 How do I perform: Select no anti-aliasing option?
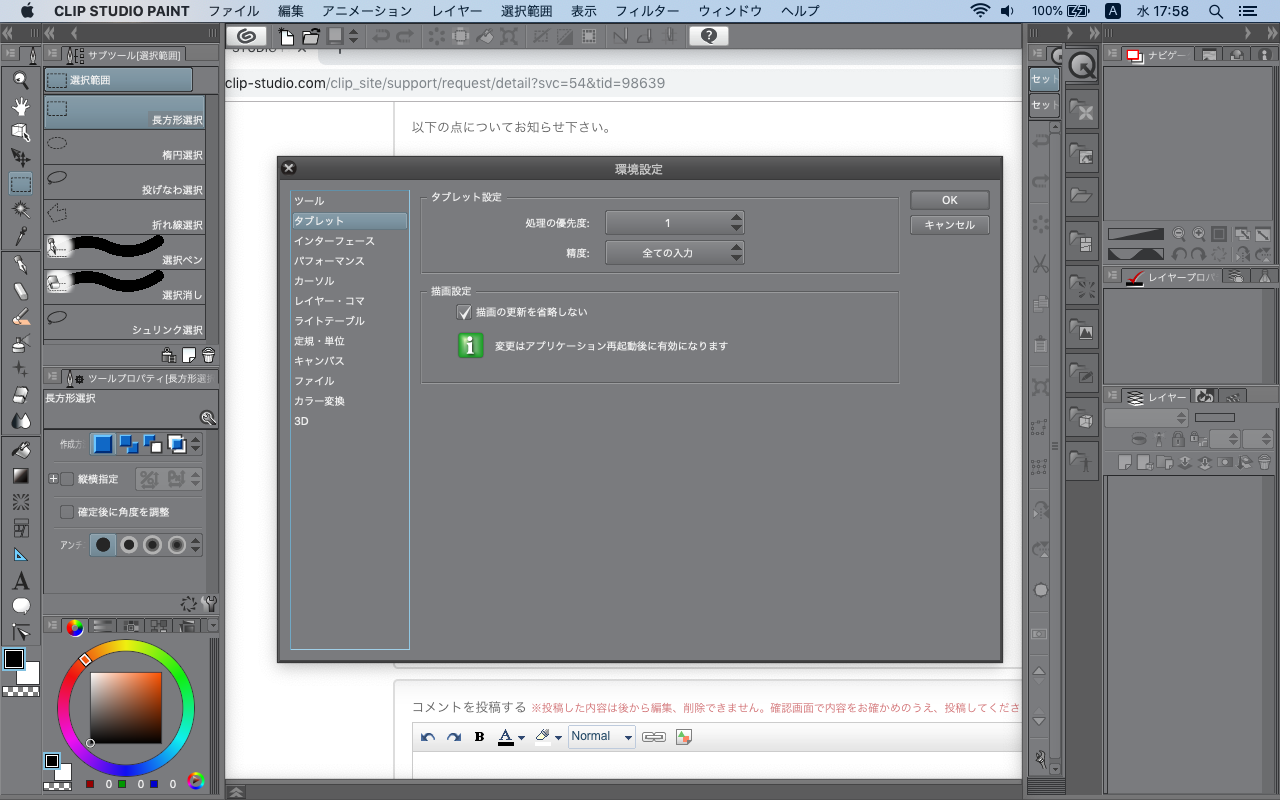click(x=103, y=545)
